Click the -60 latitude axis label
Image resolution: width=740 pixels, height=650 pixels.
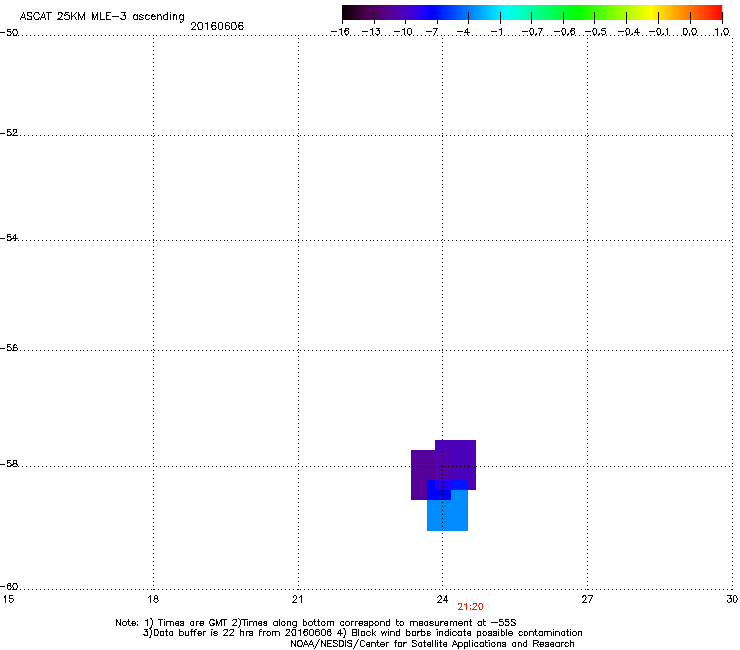9,586
